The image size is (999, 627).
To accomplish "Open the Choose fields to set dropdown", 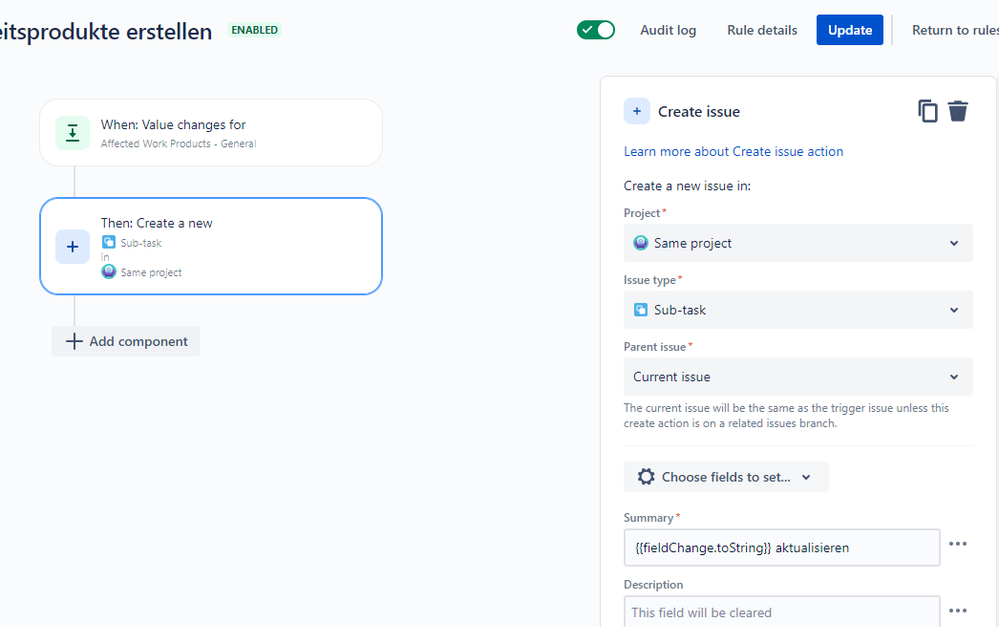I will [x=726, y=477].
